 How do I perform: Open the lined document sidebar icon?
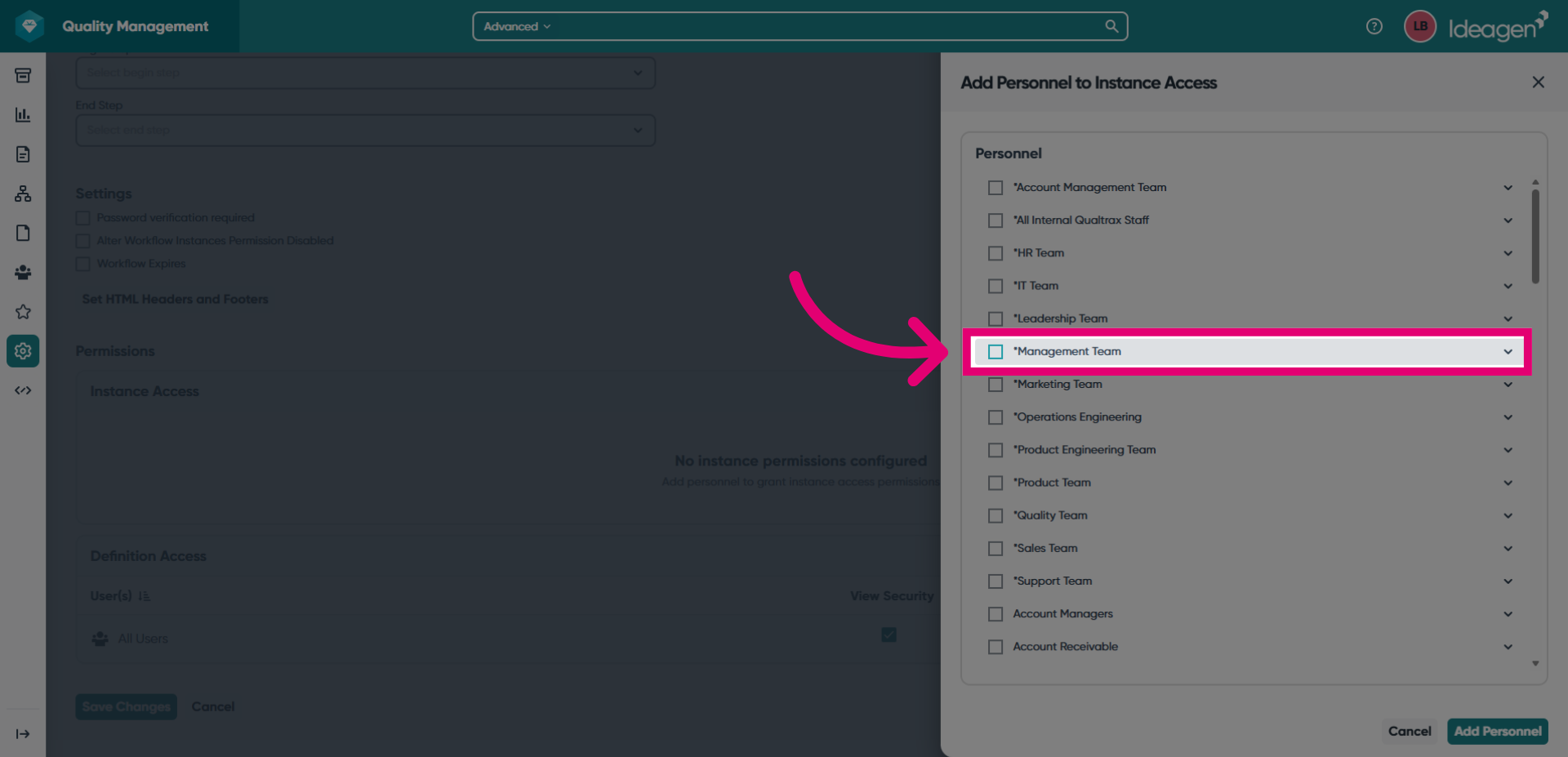coord(23,154)
